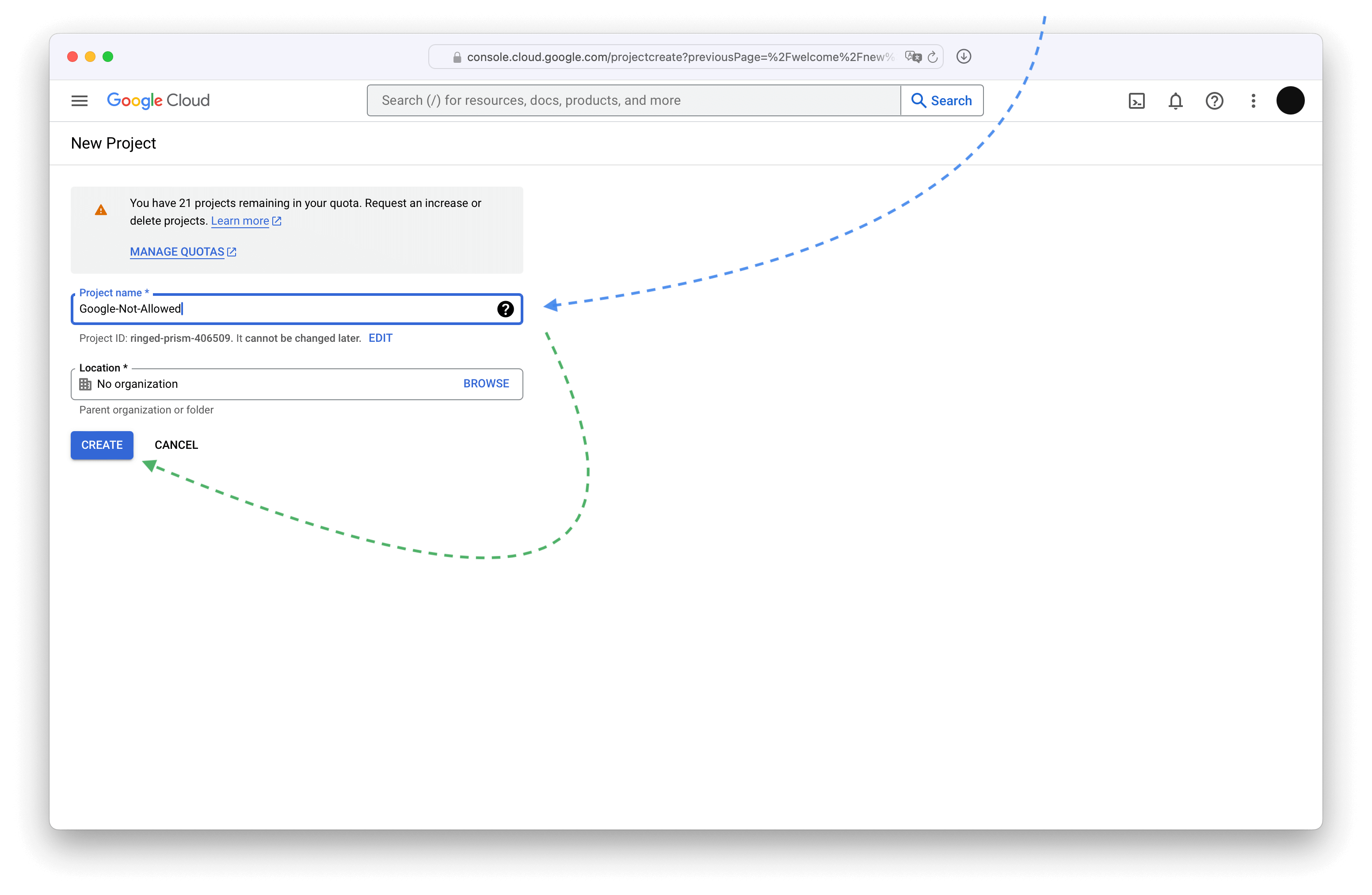Click BROWSE in Location field
Viewport: 1372px width, 895px height.
(486, 383)
